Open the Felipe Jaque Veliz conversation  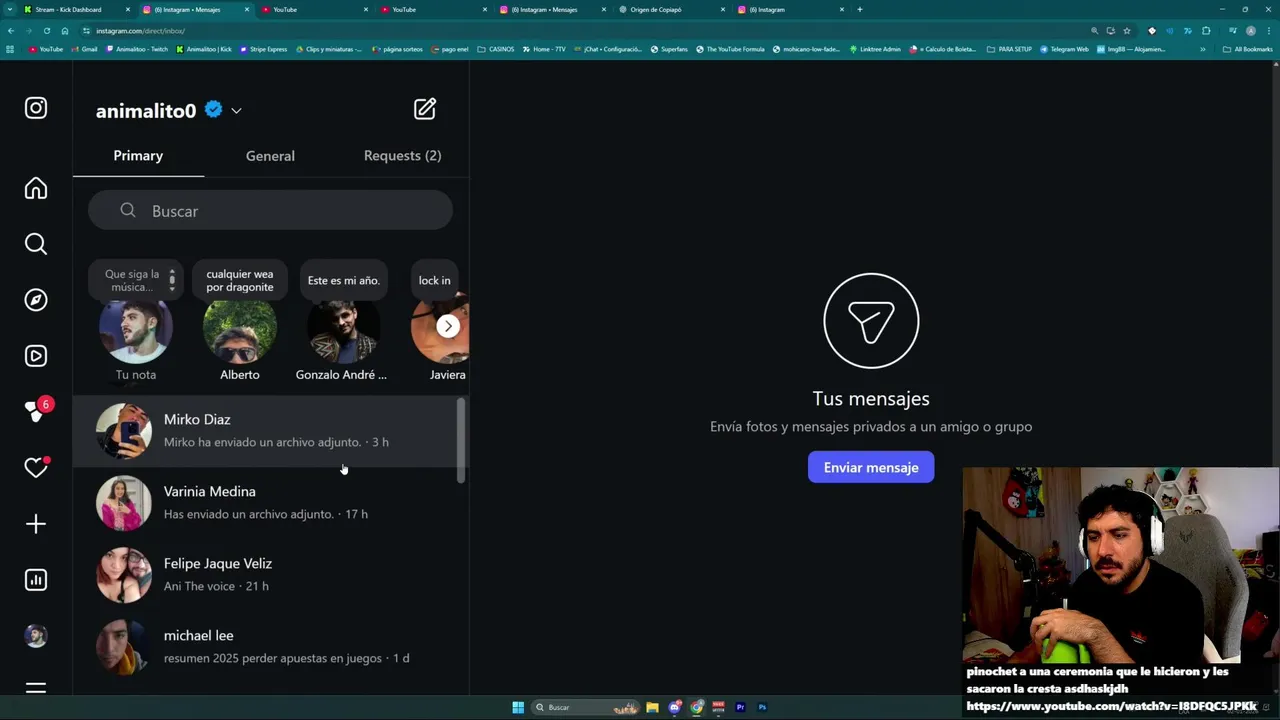[265, 575]
